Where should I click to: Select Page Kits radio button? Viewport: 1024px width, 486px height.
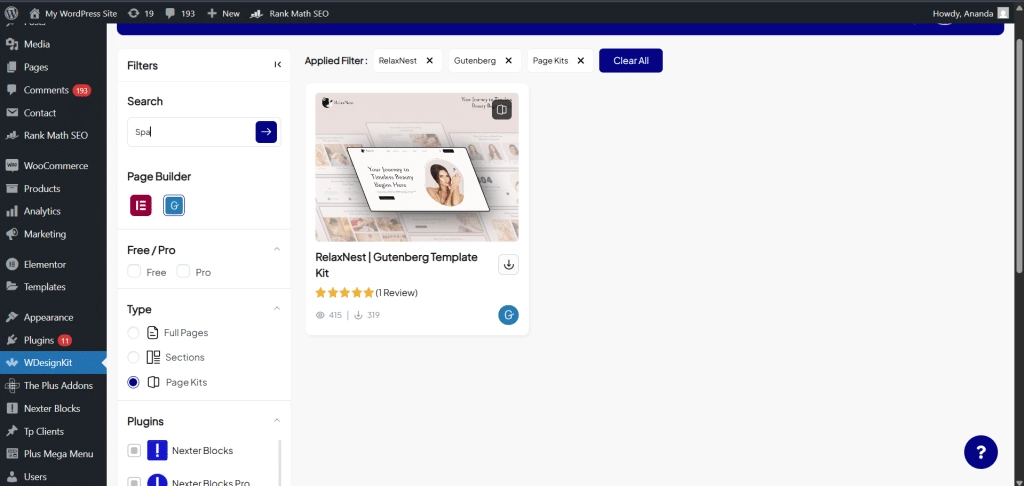click(x=133, y=382)
